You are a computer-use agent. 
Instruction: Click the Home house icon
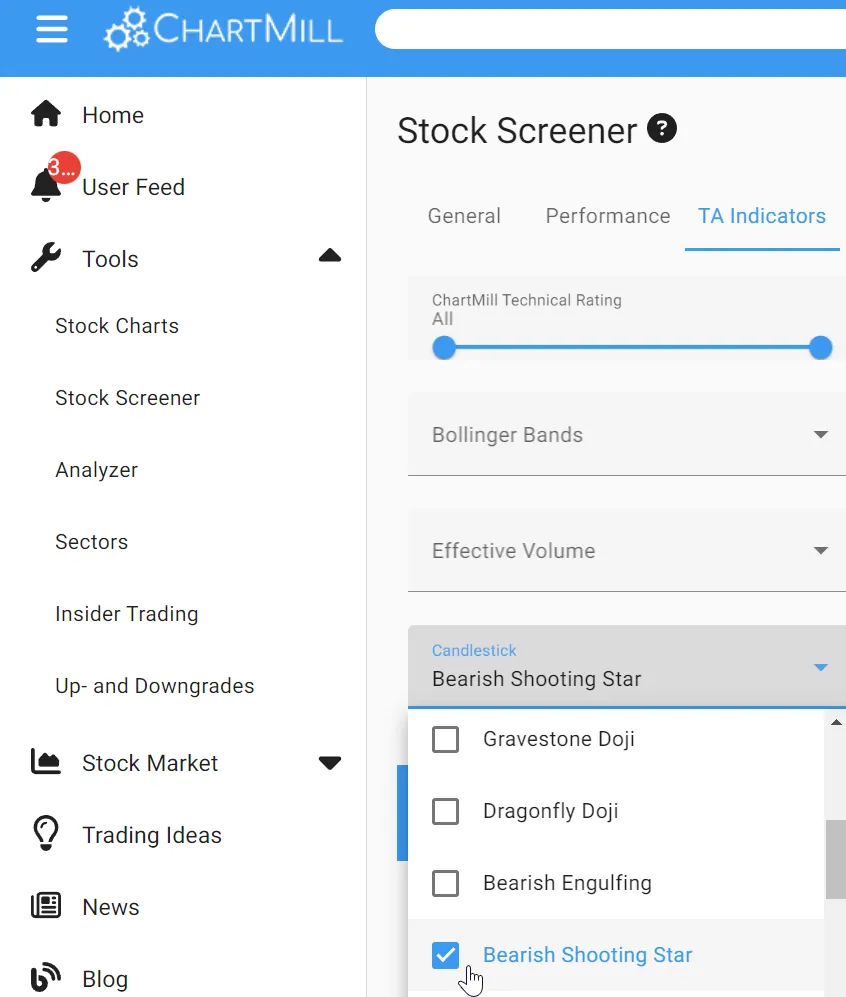(46, 115)
